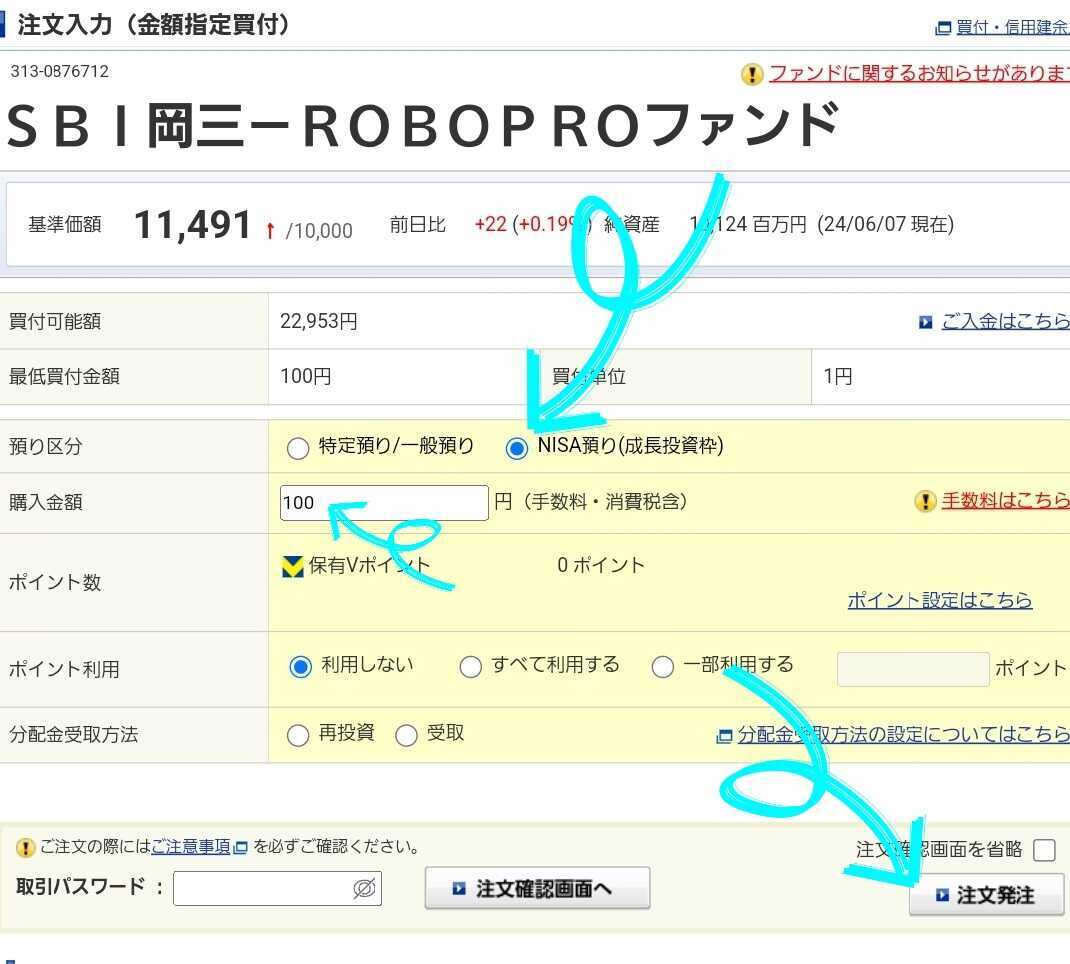1070x964 pixels.
Task: Check 注文確認画面を省略 checkbox
Action: point(1044,850)
